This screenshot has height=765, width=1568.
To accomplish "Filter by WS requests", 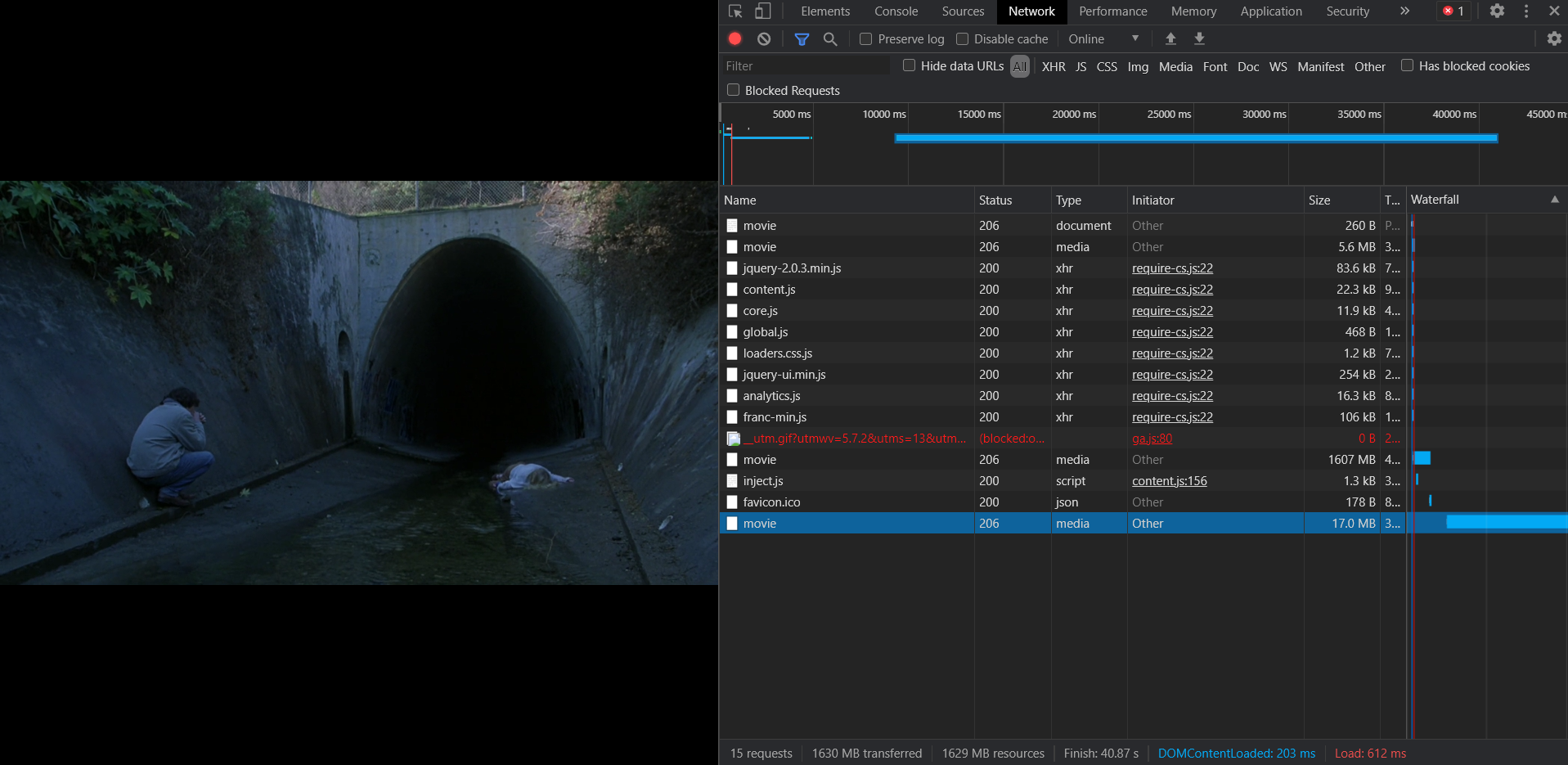I will tap(1278, 66).
